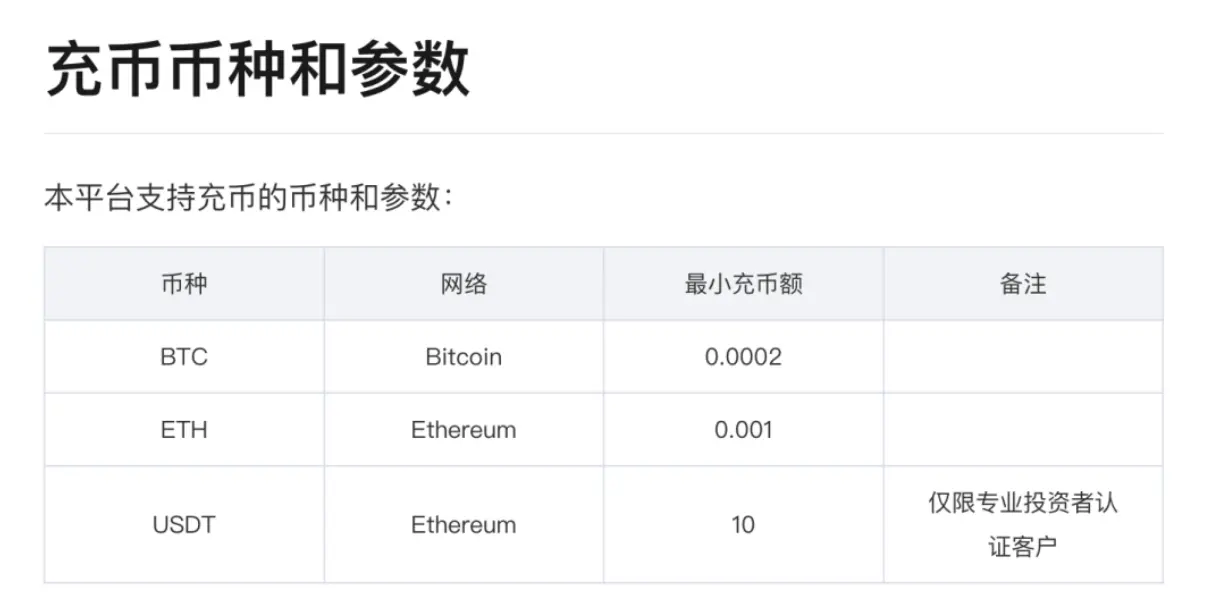Click the divider line below the heading

[603, 133]
